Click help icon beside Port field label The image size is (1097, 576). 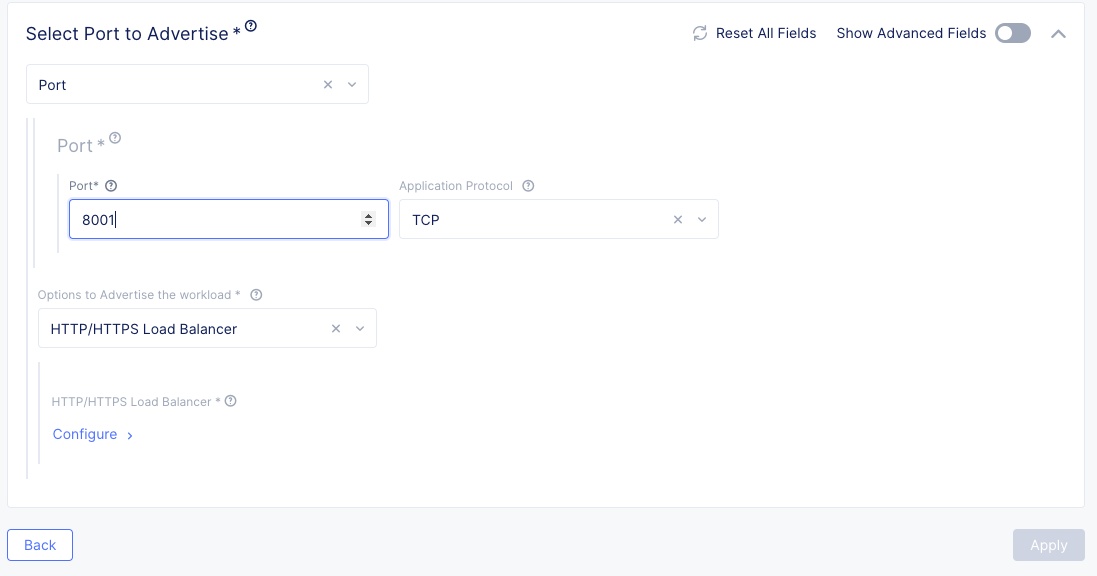[x=111, y=186]
